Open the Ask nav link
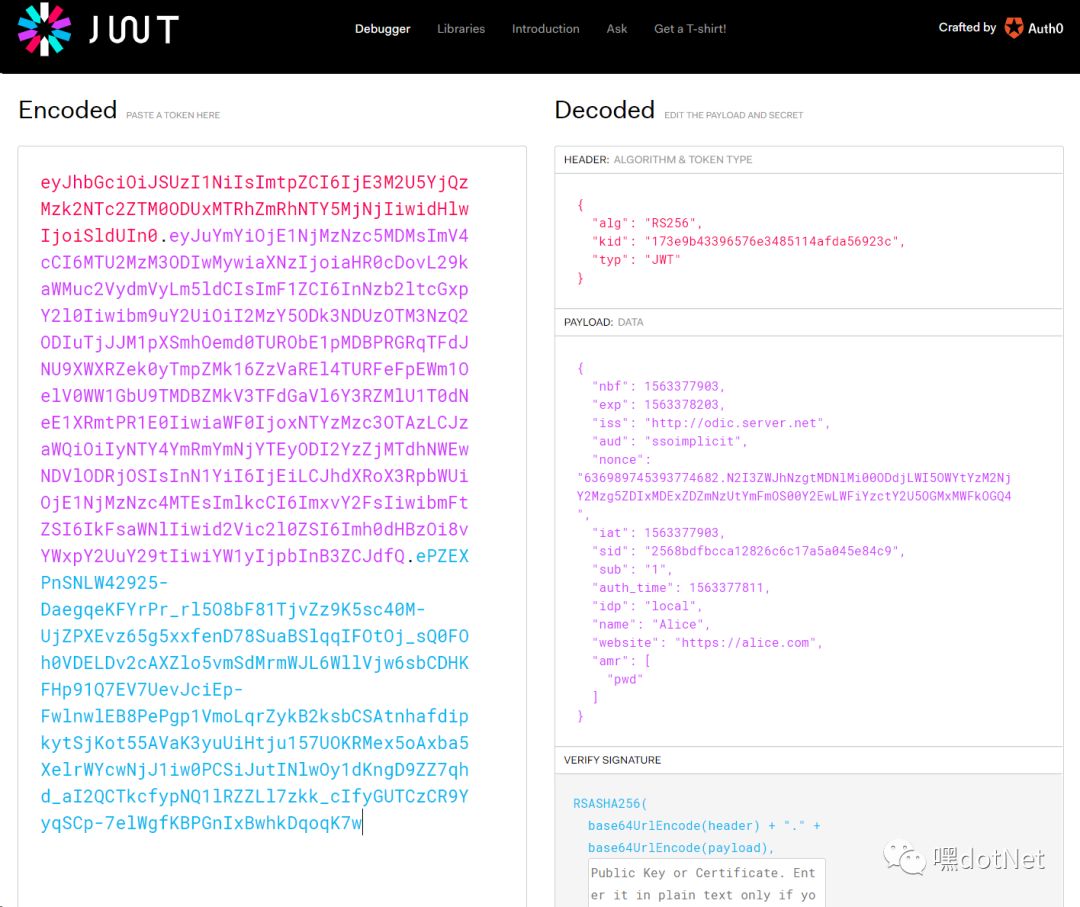Viewport: 1080px width, 907px height. (616, 29)
